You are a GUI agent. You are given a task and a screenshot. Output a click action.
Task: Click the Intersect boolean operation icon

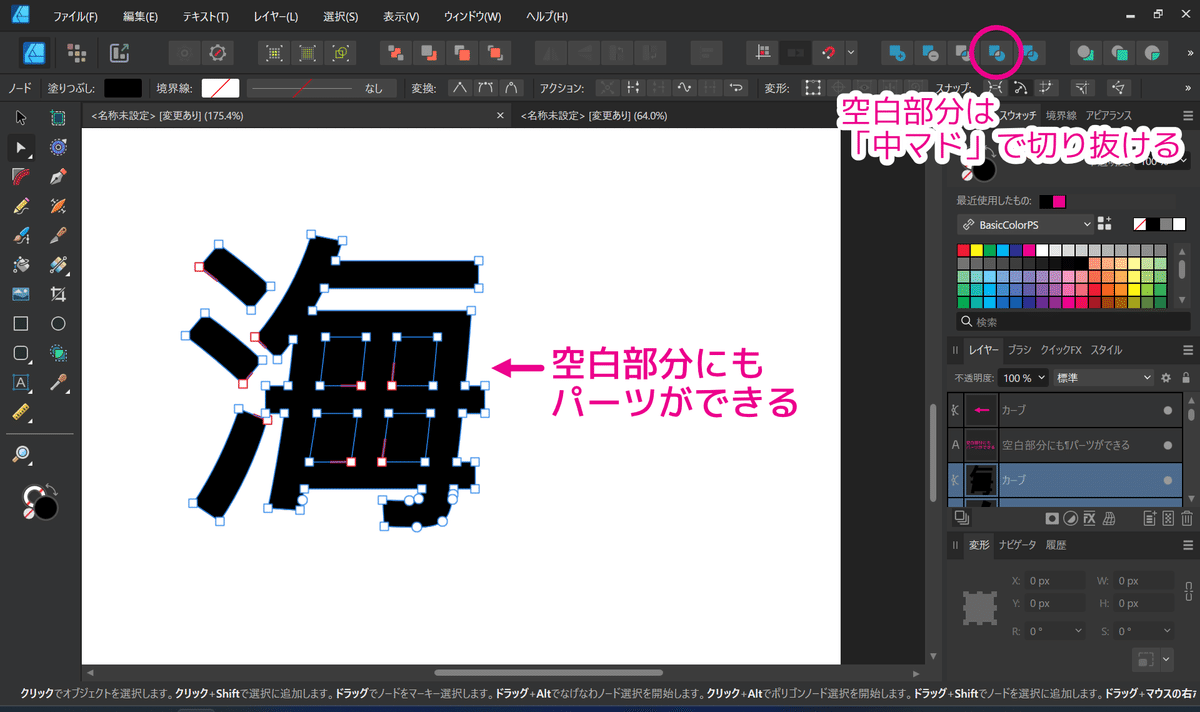962,52
